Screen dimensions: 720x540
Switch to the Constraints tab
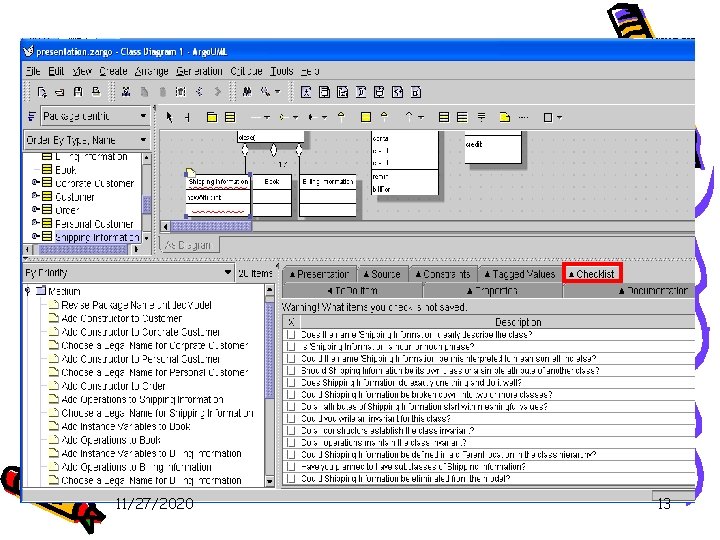tap(443, 274)
